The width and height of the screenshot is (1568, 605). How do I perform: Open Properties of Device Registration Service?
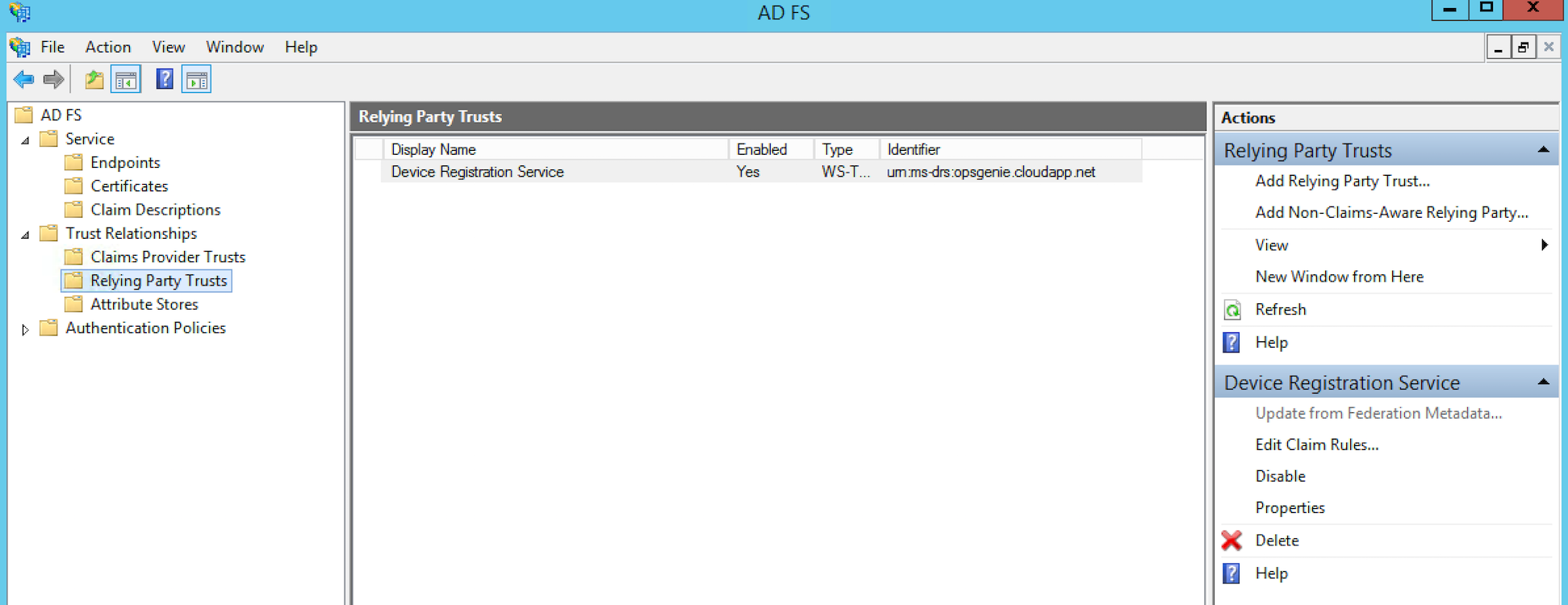(1290, 507)
